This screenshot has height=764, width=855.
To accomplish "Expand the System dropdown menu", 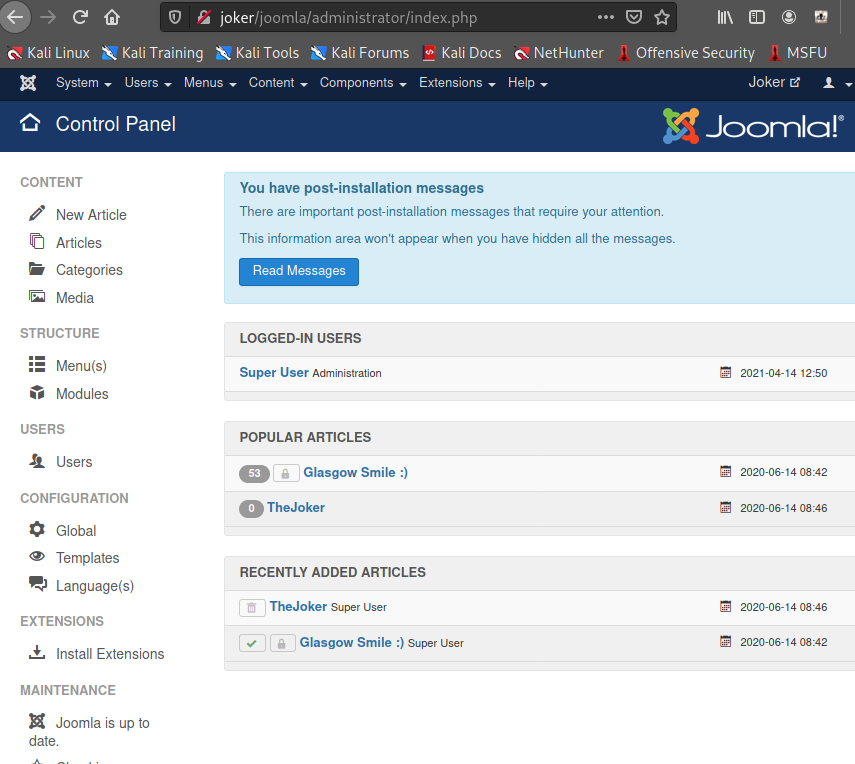I will (x=83, y=83).
